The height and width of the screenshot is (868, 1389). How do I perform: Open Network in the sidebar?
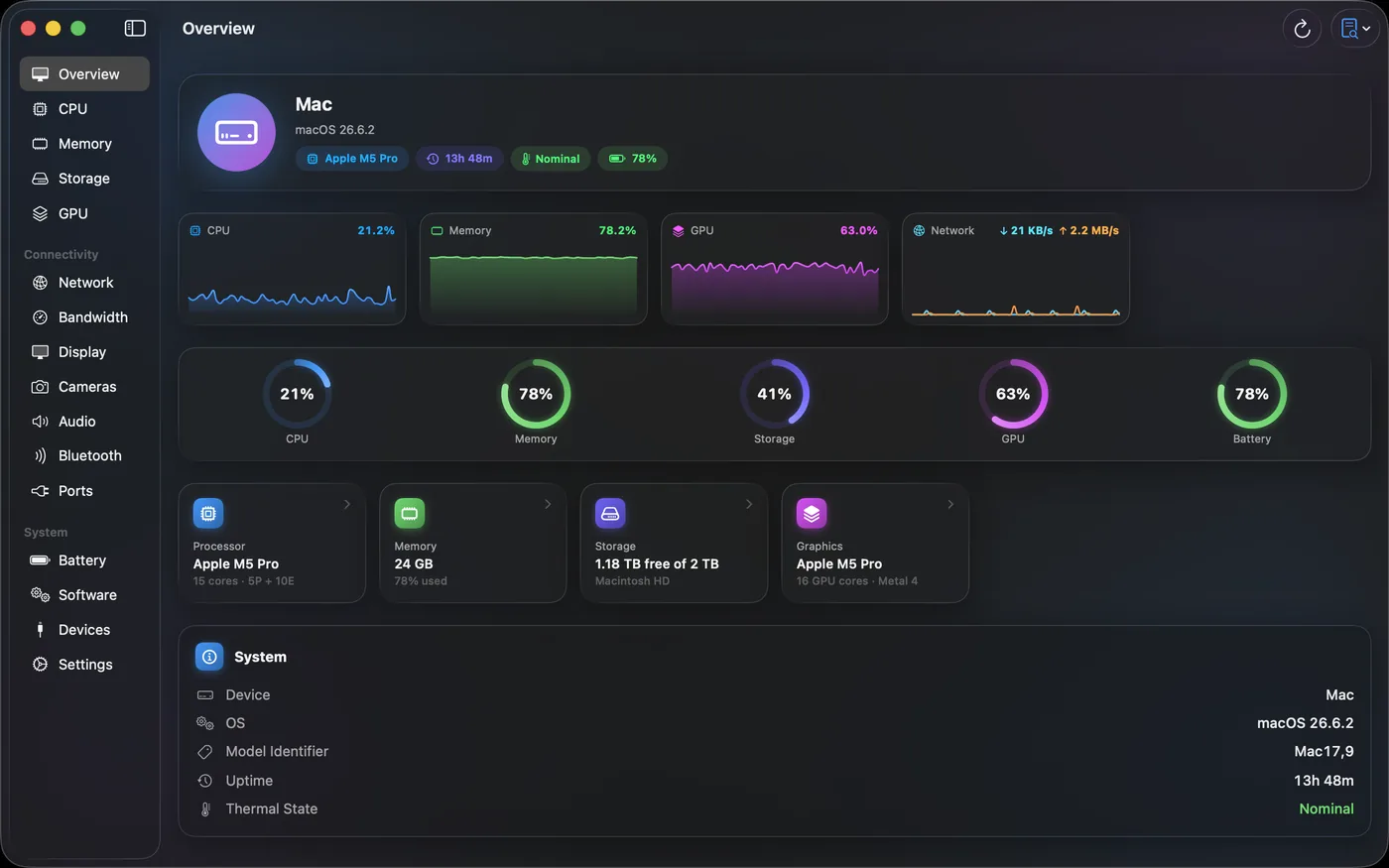coord(84,283)
